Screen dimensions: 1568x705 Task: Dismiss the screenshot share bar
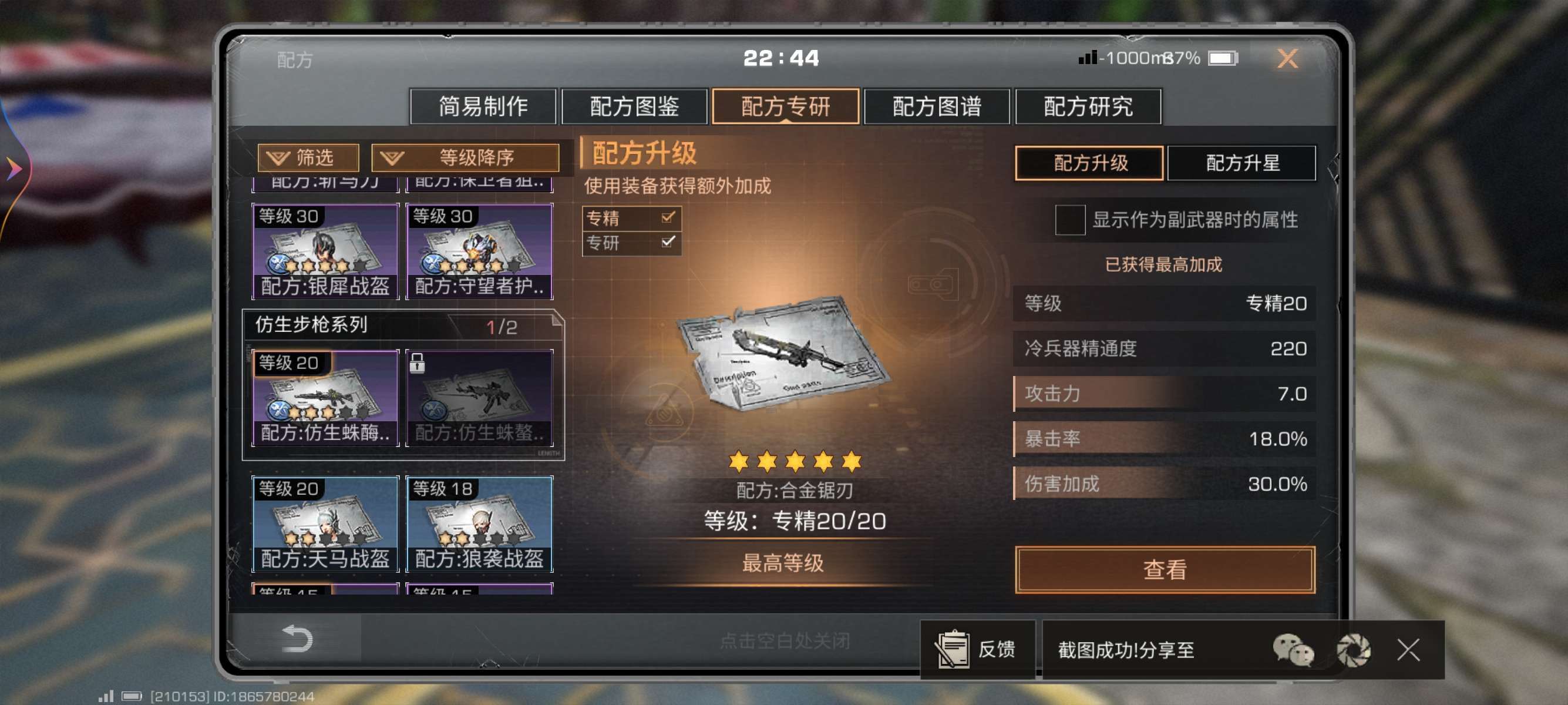click(x=1408, y=650)
